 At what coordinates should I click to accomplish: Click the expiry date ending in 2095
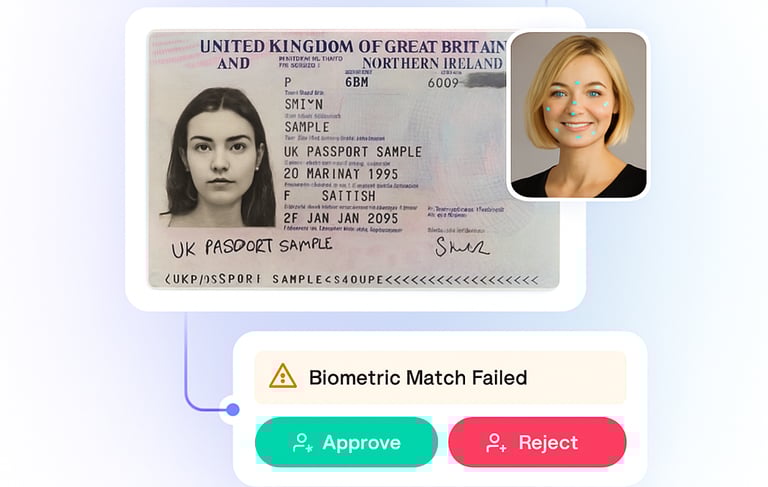[x=341, y=218]
